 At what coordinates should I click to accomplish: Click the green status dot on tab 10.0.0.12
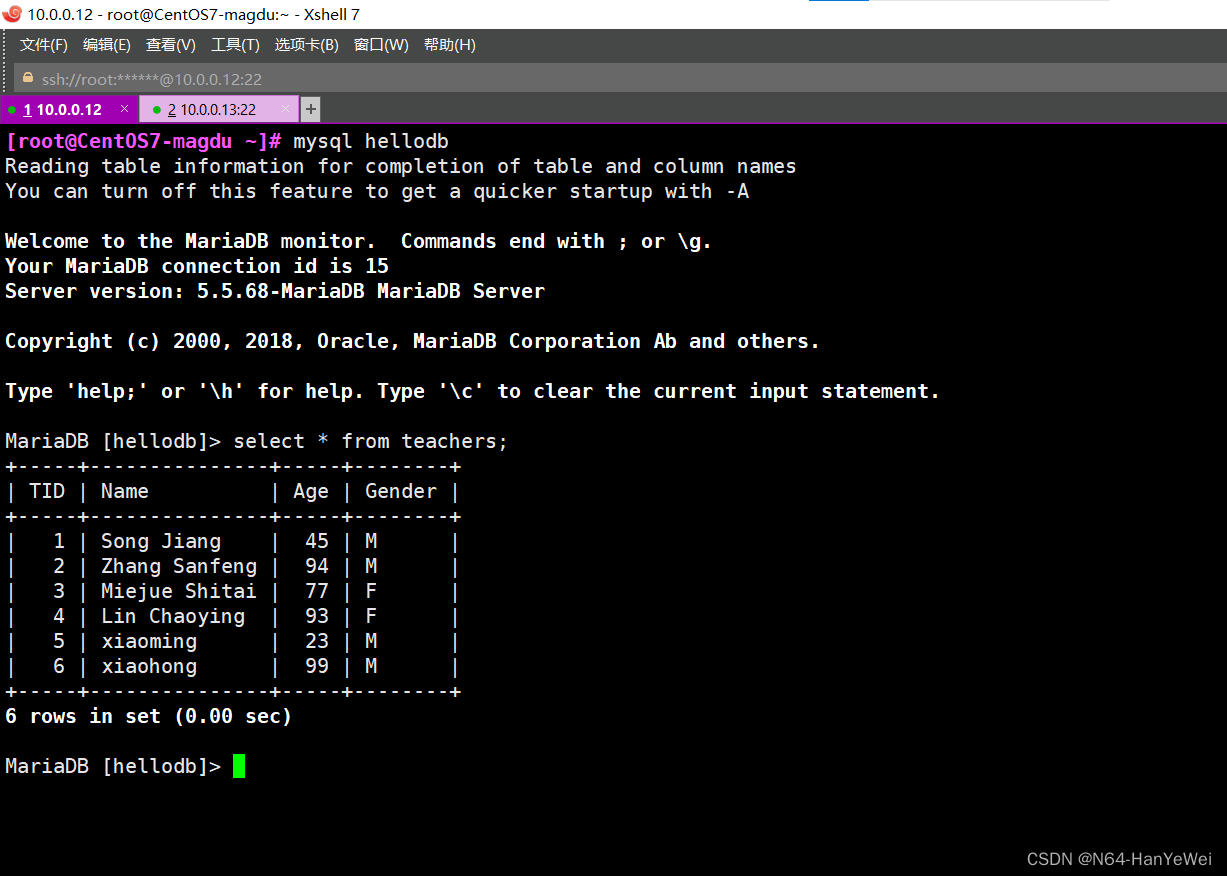pyautogui.click(x=11, y=110)
